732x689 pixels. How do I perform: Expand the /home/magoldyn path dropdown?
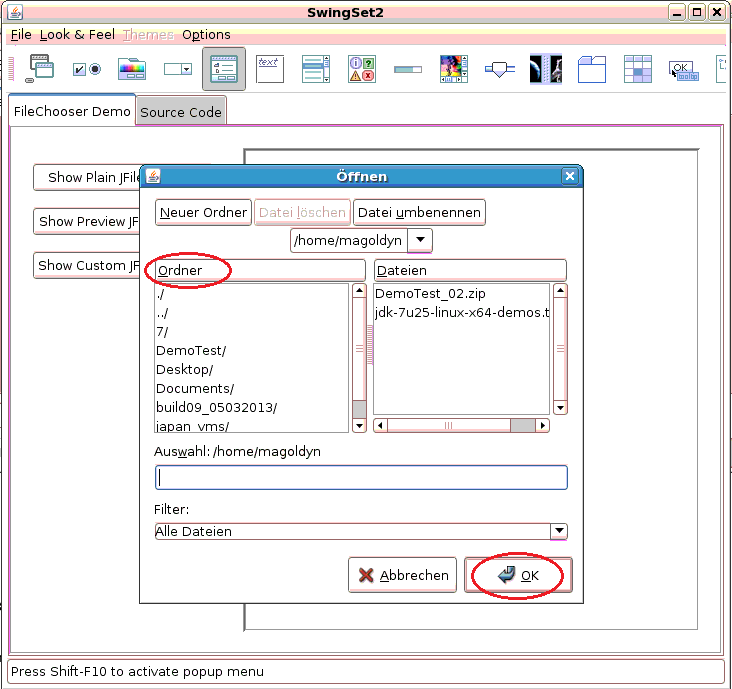tap(421, 240)
